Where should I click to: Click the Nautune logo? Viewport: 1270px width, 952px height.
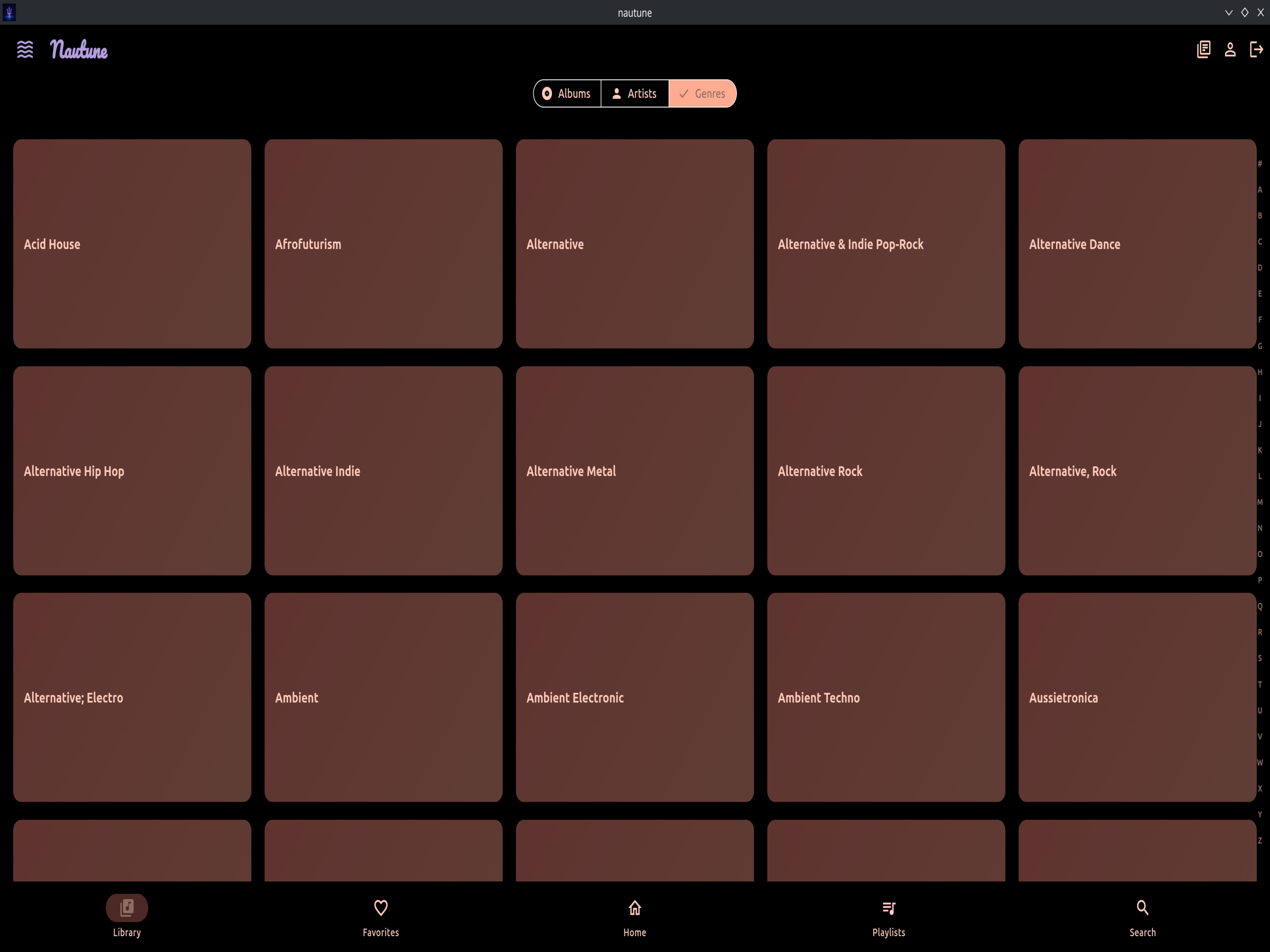(x=79, y=49)
